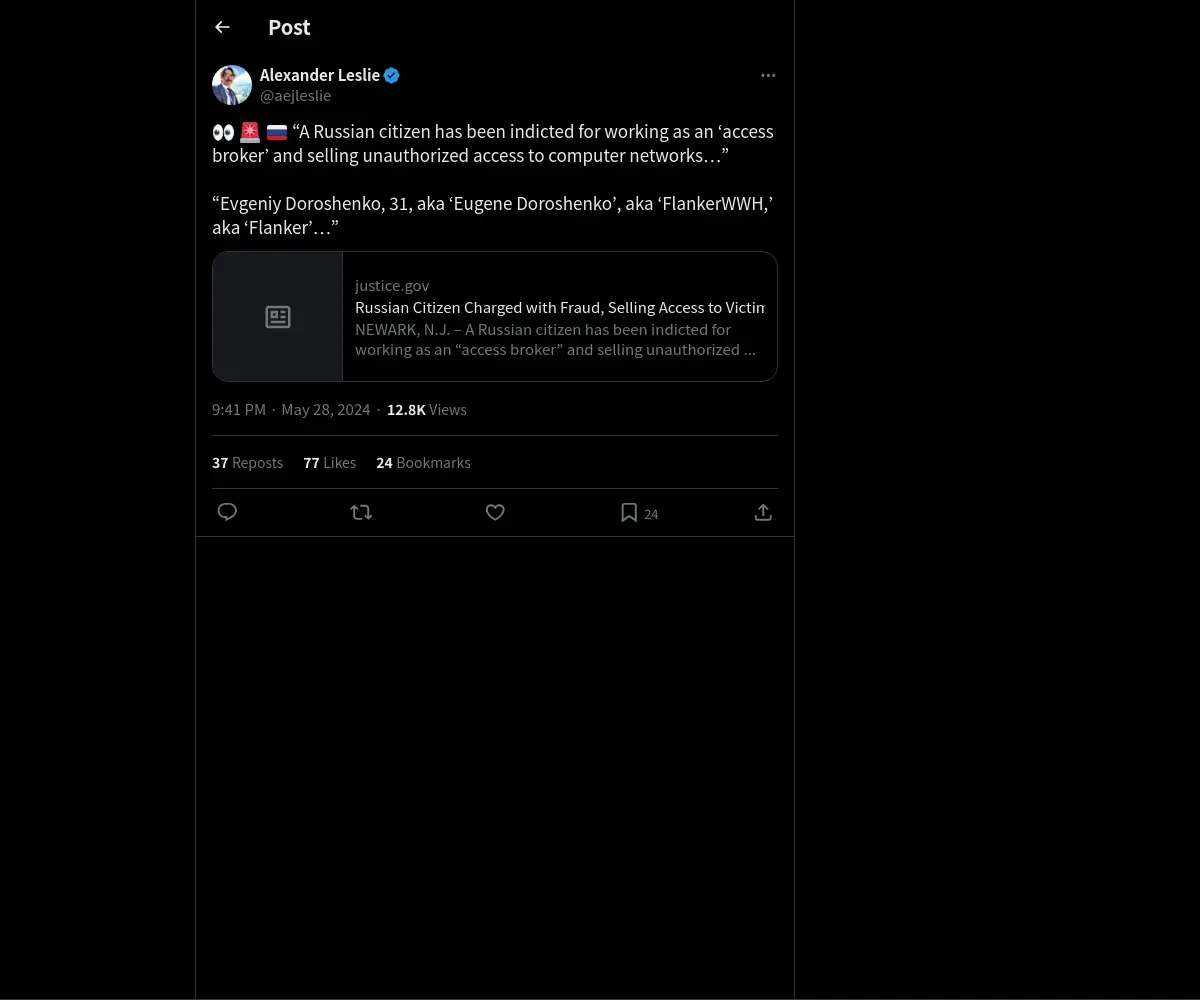Click the Post header title
Viewport: 1200px width, 1000px height.
pyautogui.click(x=289, y=27)
